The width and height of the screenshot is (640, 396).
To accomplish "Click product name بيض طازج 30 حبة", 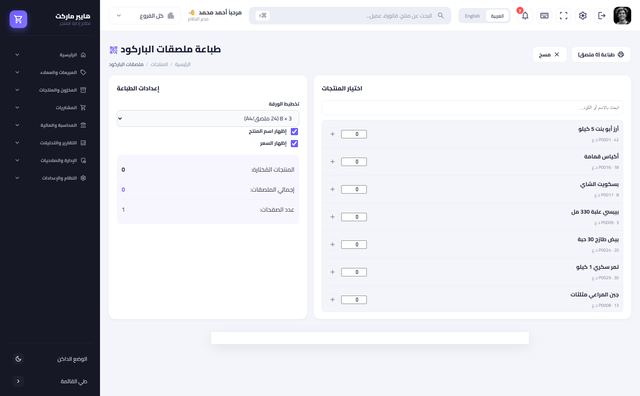I will click(x=598, y=239).
